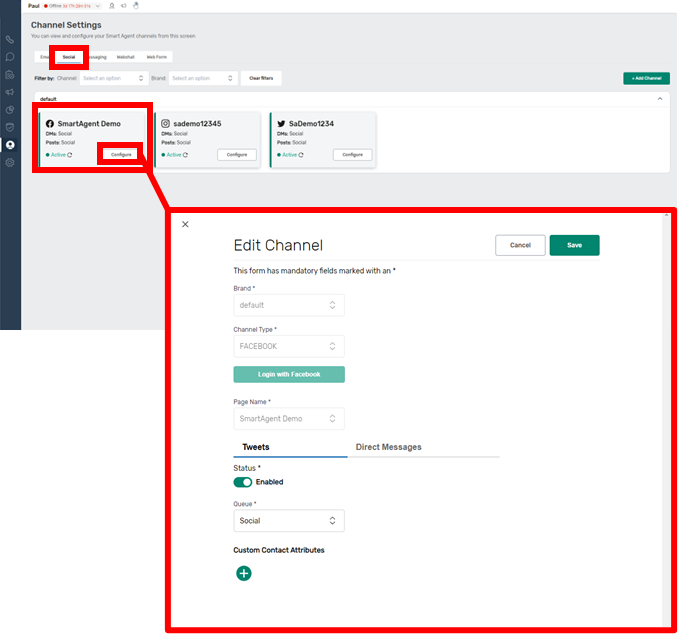Click the Instagram icon on sademo12345 card
This screenshot has width=678, height=634.
pos(166,124)
